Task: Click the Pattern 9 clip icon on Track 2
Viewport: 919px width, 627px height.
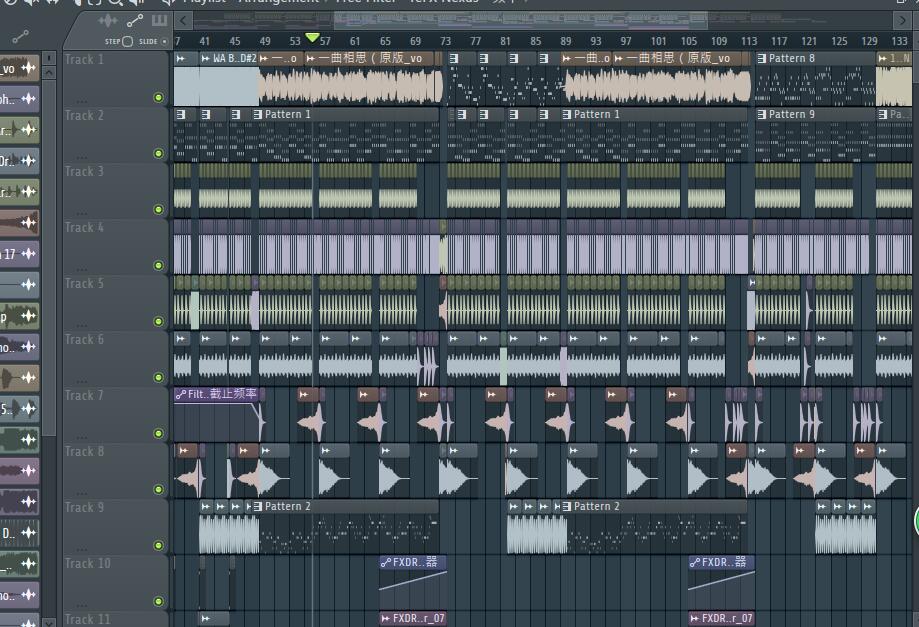Action: (x=761, y=115)
